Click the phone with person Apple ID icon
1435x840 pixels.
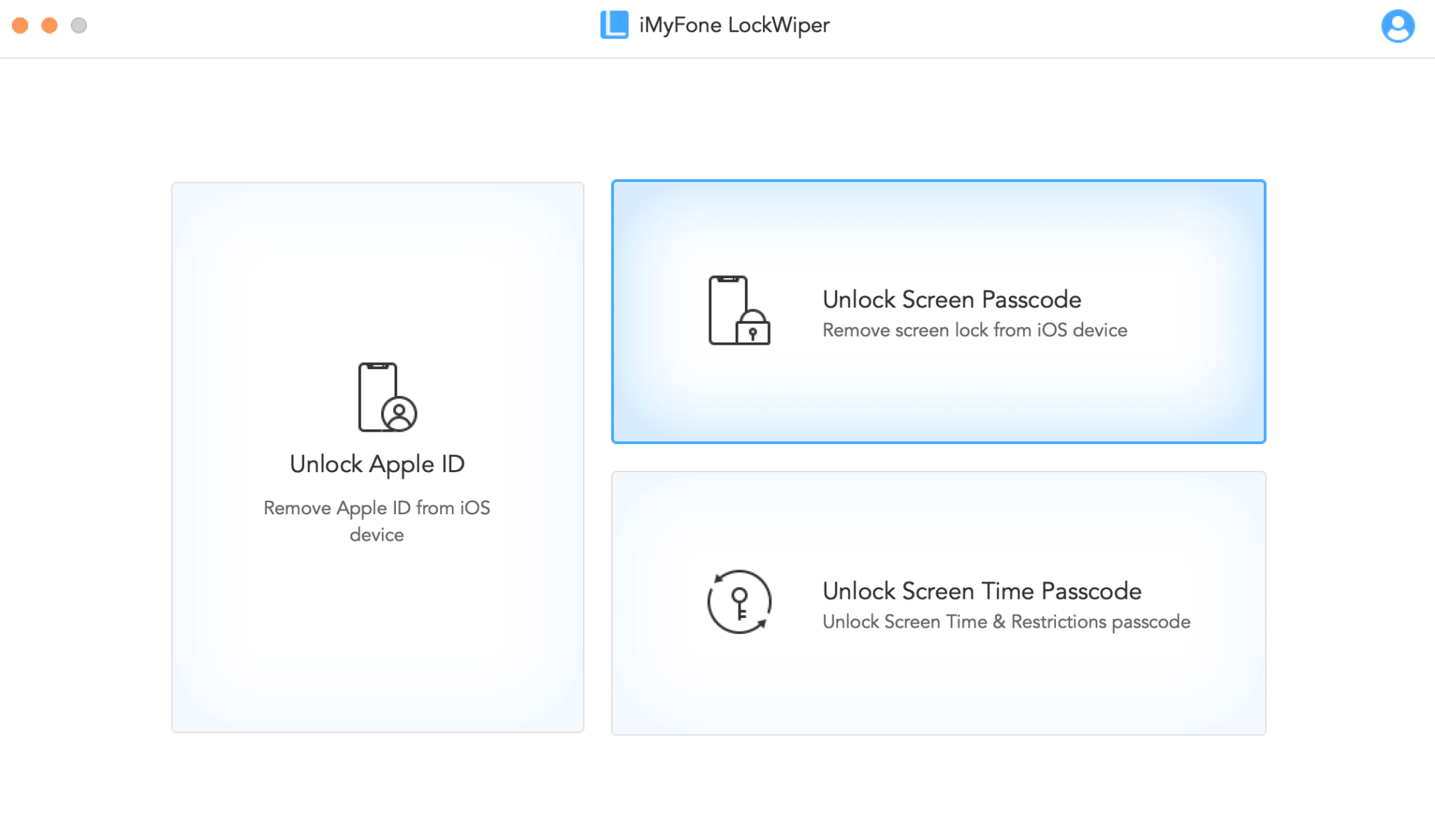[x=387, y=397]
